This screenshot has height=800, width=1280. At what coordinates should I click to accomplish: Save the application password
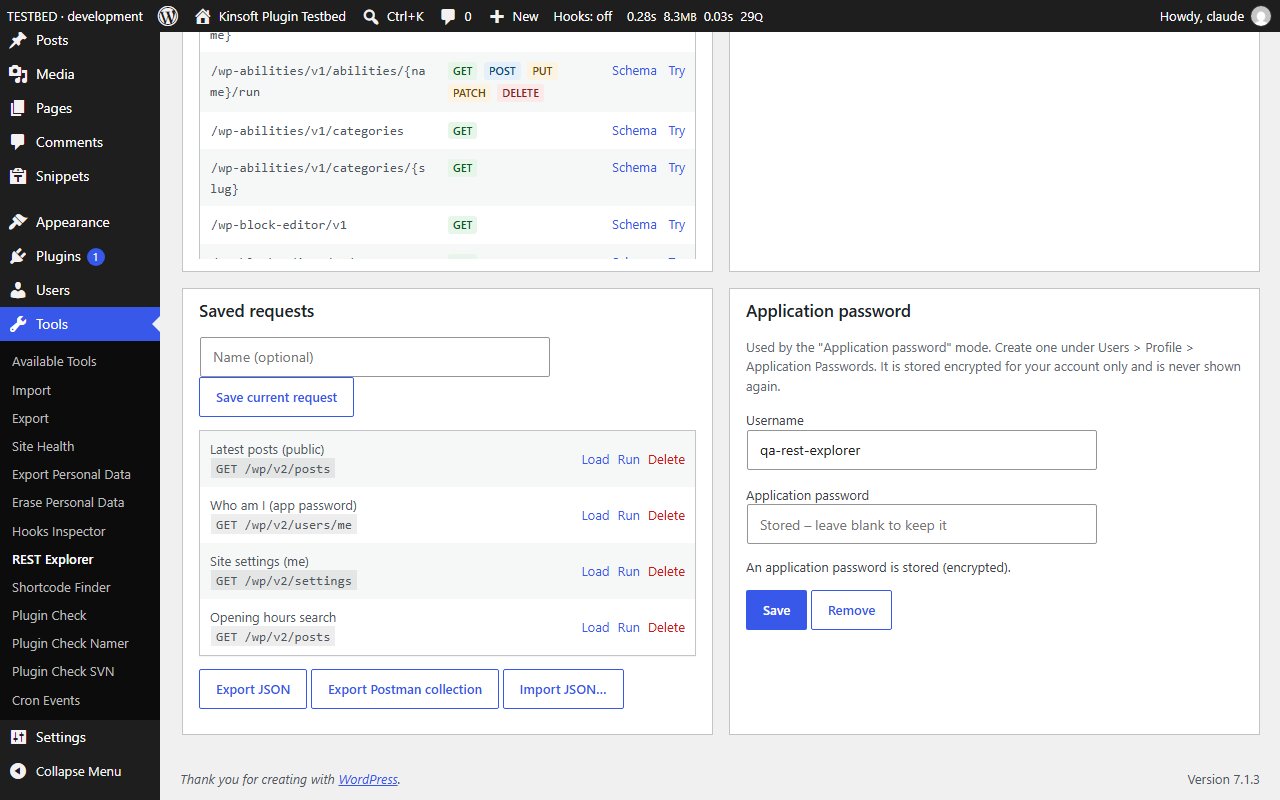(776, 610)
